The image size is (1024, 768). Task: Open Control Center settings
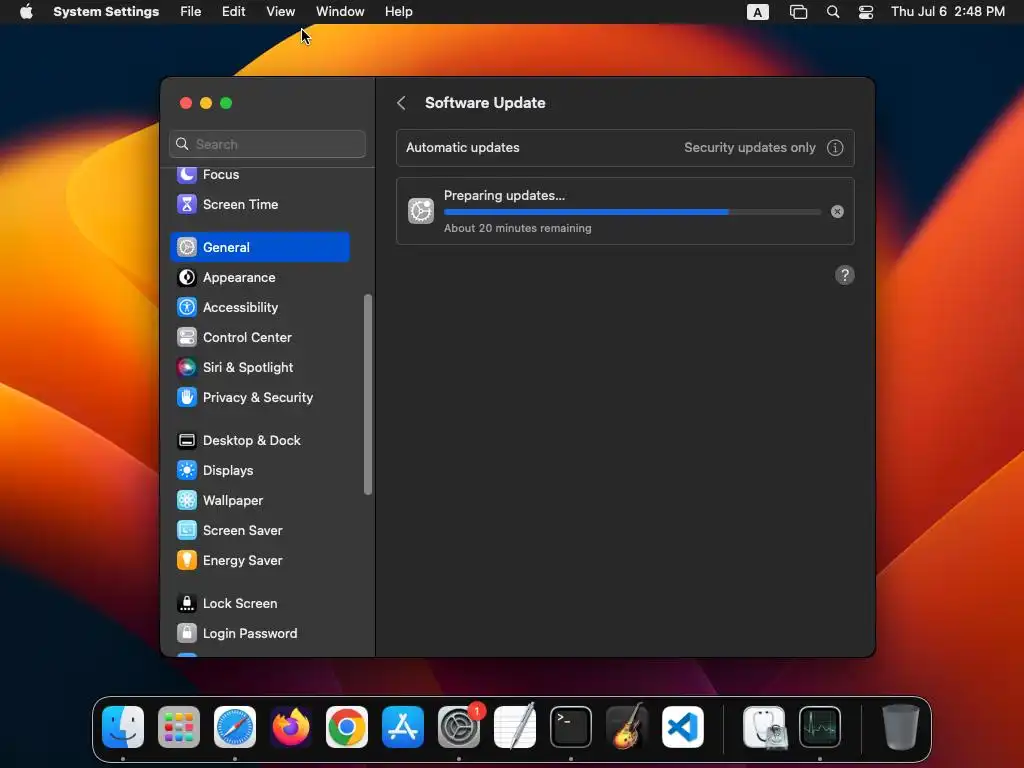tap(259, 338)
